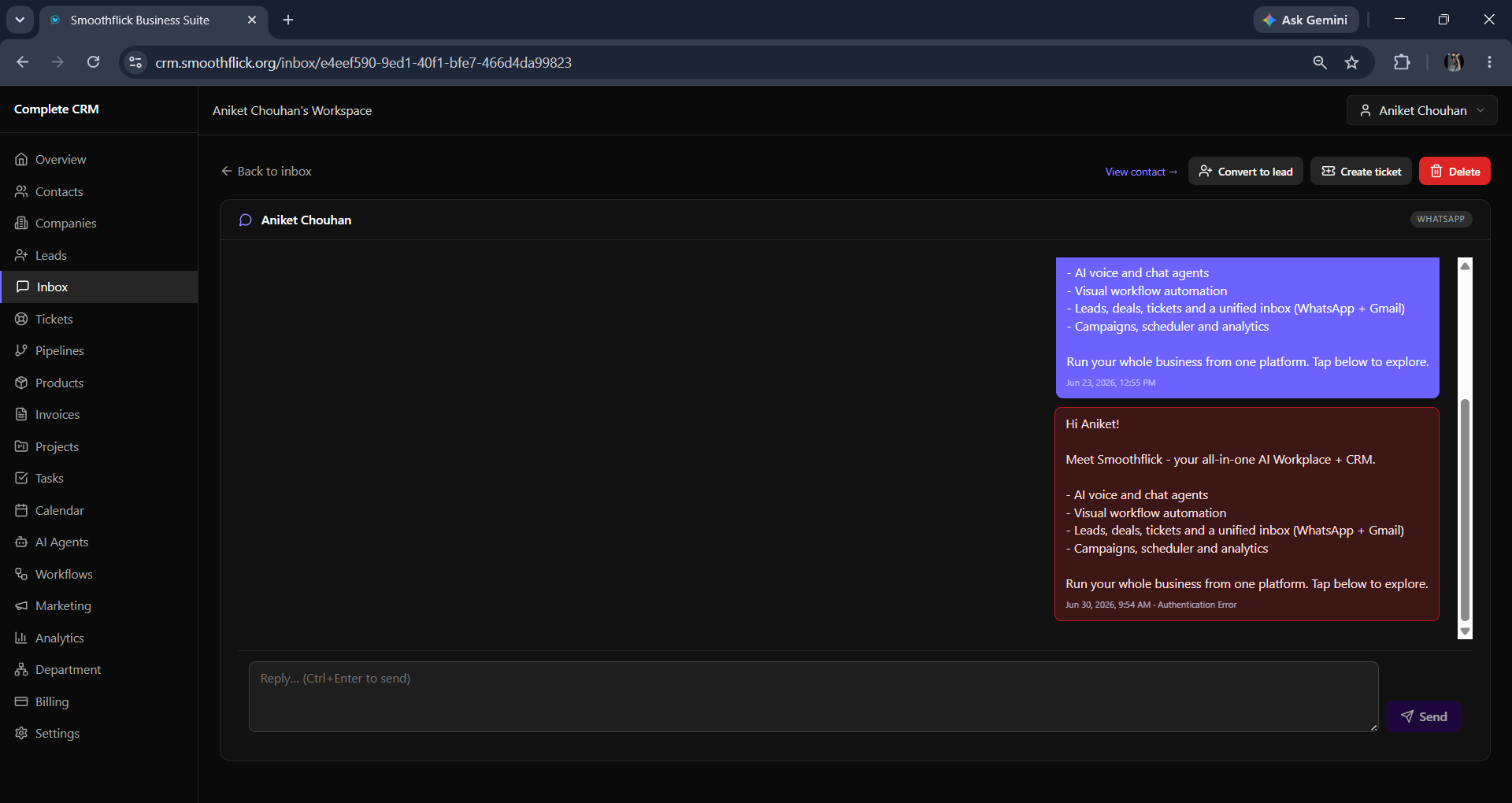
Task: Reload the page with the refresh icon
Action: pyautogui.click(x=93, y=62)
